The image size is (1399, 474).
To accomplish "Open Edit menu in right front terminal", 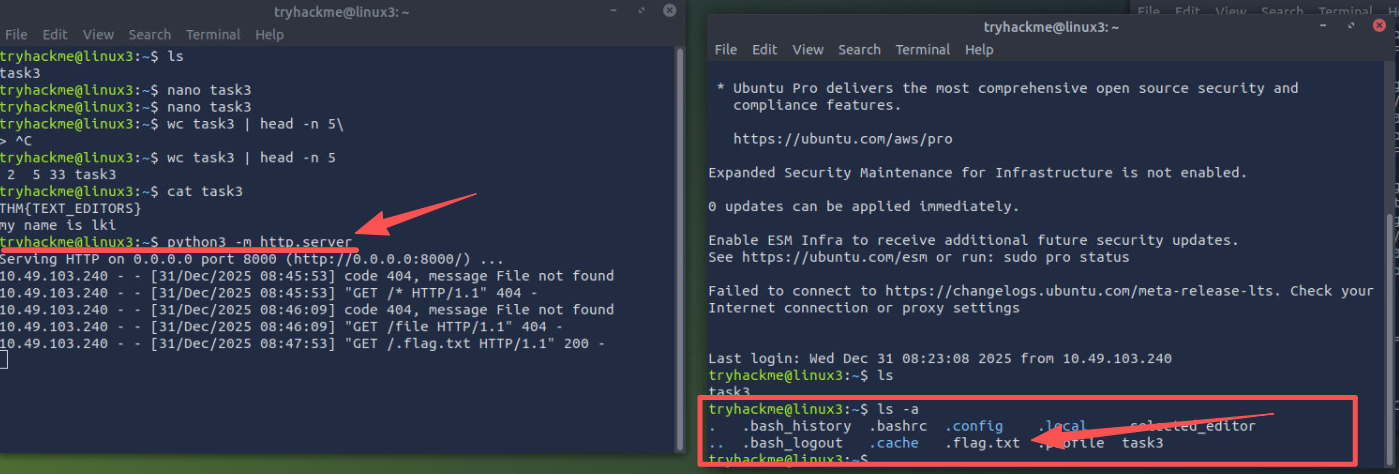I will coord(765,49).
